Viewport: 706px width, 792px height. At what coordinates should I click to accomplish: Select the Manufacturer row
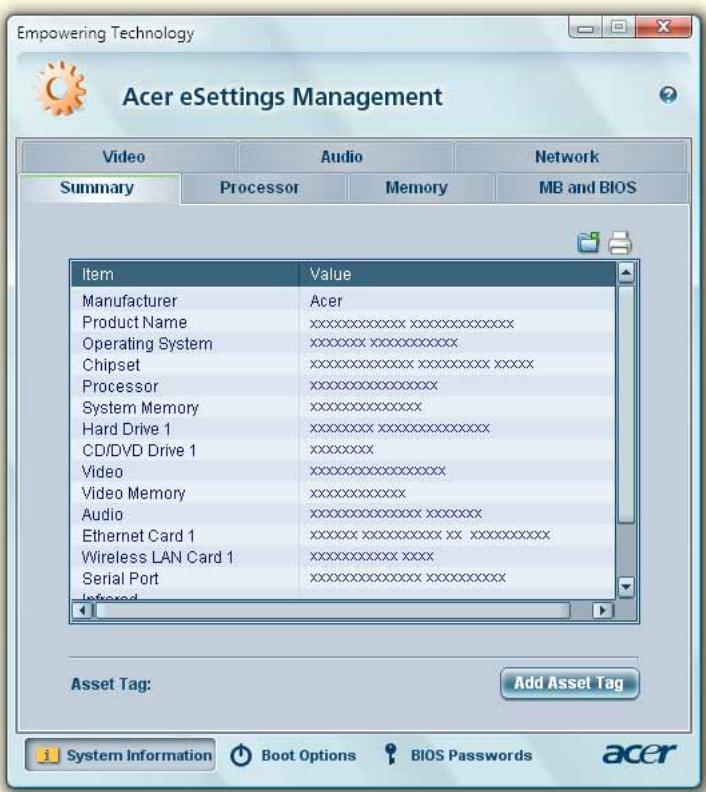(343, 301)
